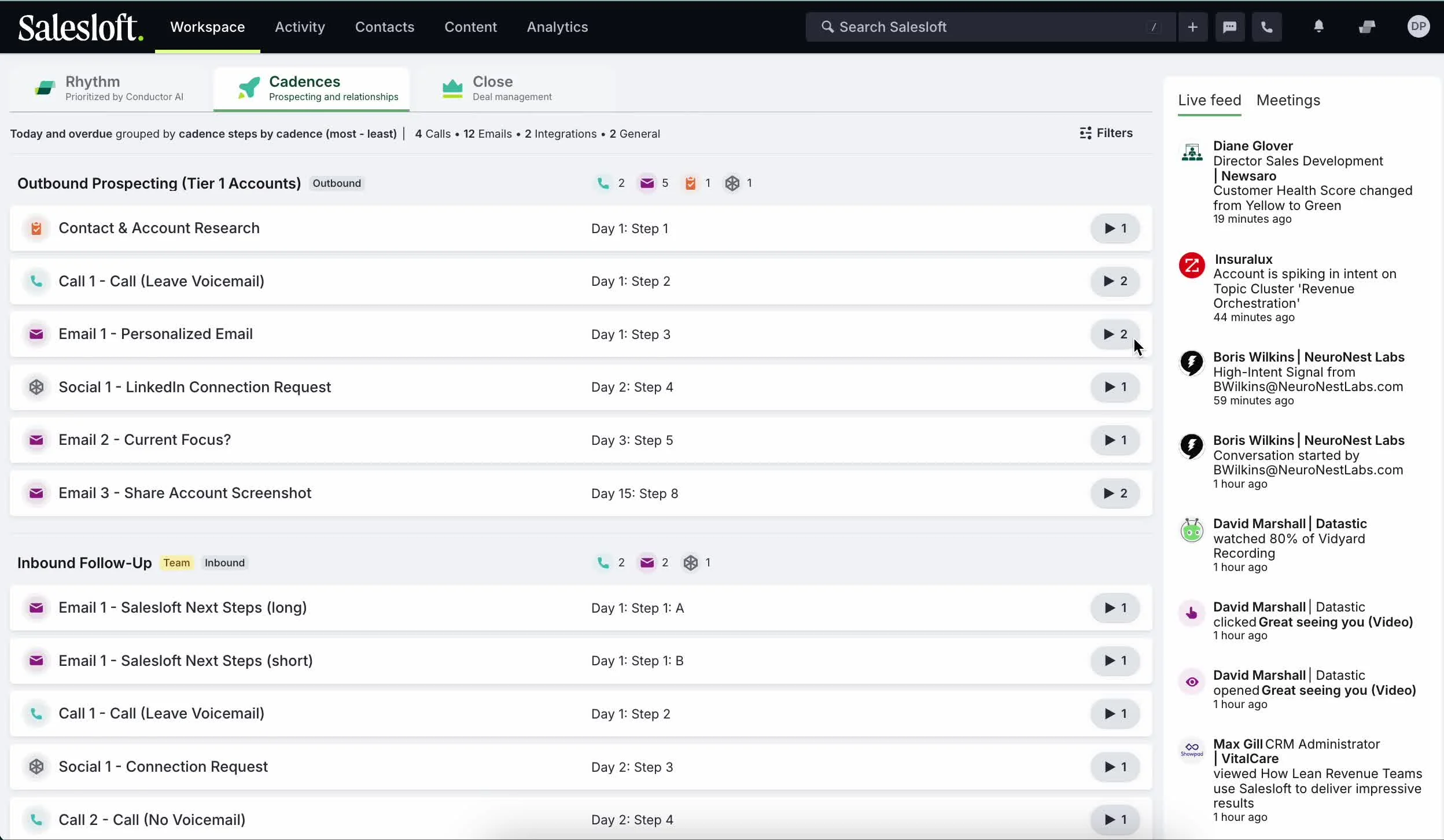Switch to the Live feed tab
This screenshot has width=1444, height=840.
tap(1210, 101)
